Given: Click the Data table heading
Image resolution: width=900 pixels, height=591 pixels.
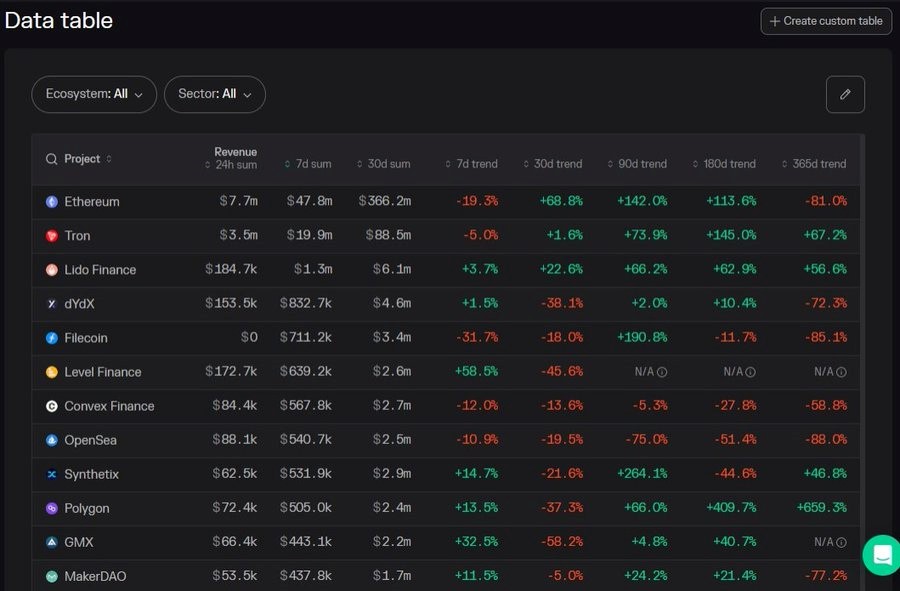Looking at the screenshot, I should 59,21.
